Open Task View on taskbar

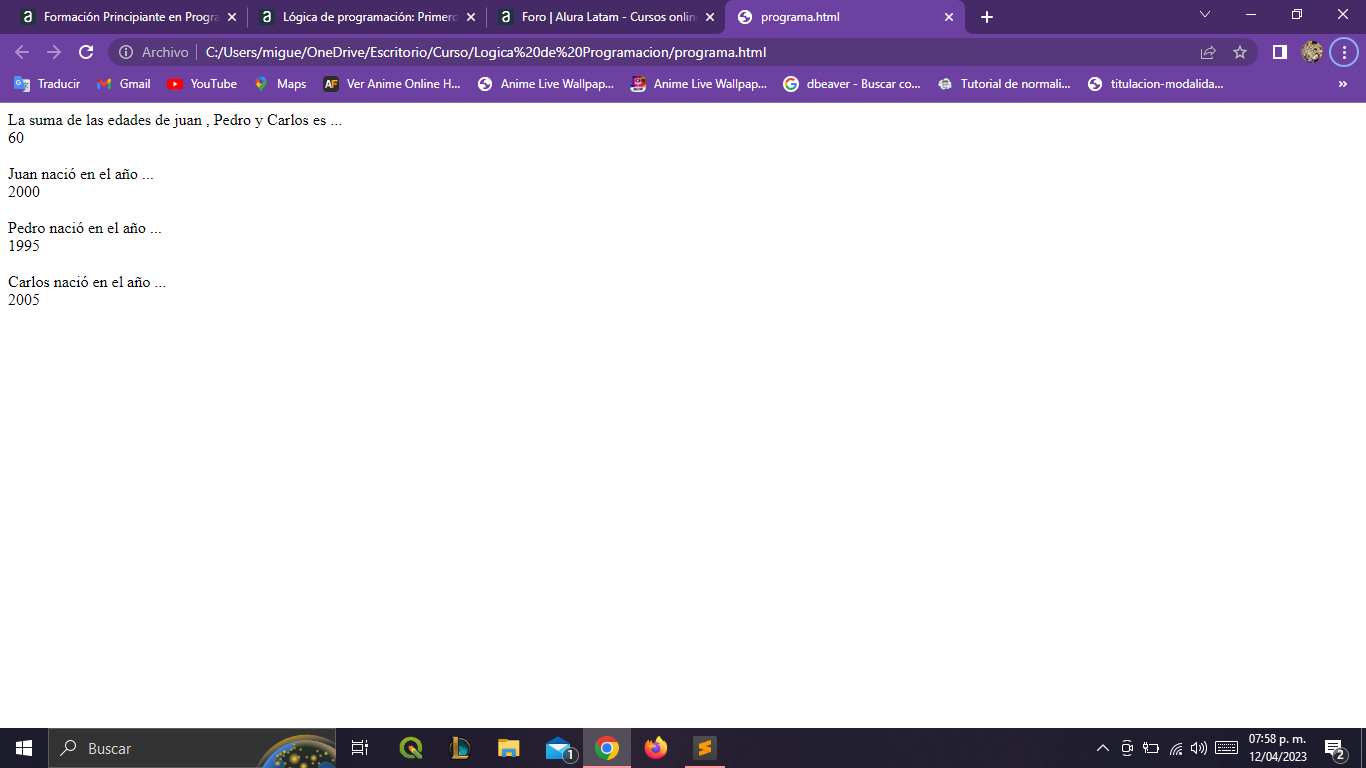[x=360, y=748]
